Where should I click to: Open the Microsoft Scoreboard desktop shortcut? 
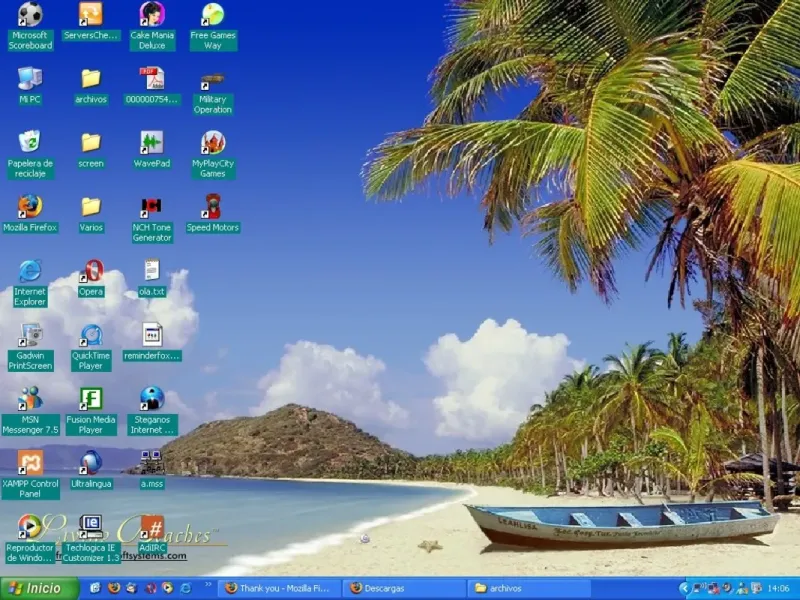(30, 26)
